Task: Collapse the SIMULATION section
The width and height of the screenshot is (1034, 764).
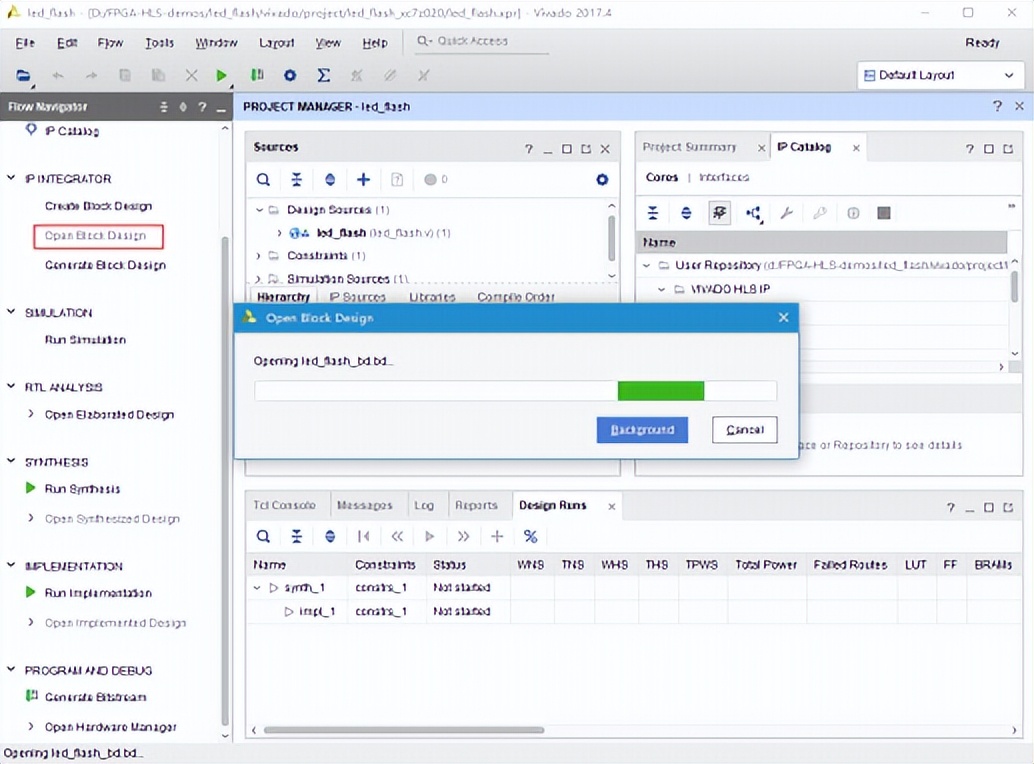Action: (x=11, y=312)
